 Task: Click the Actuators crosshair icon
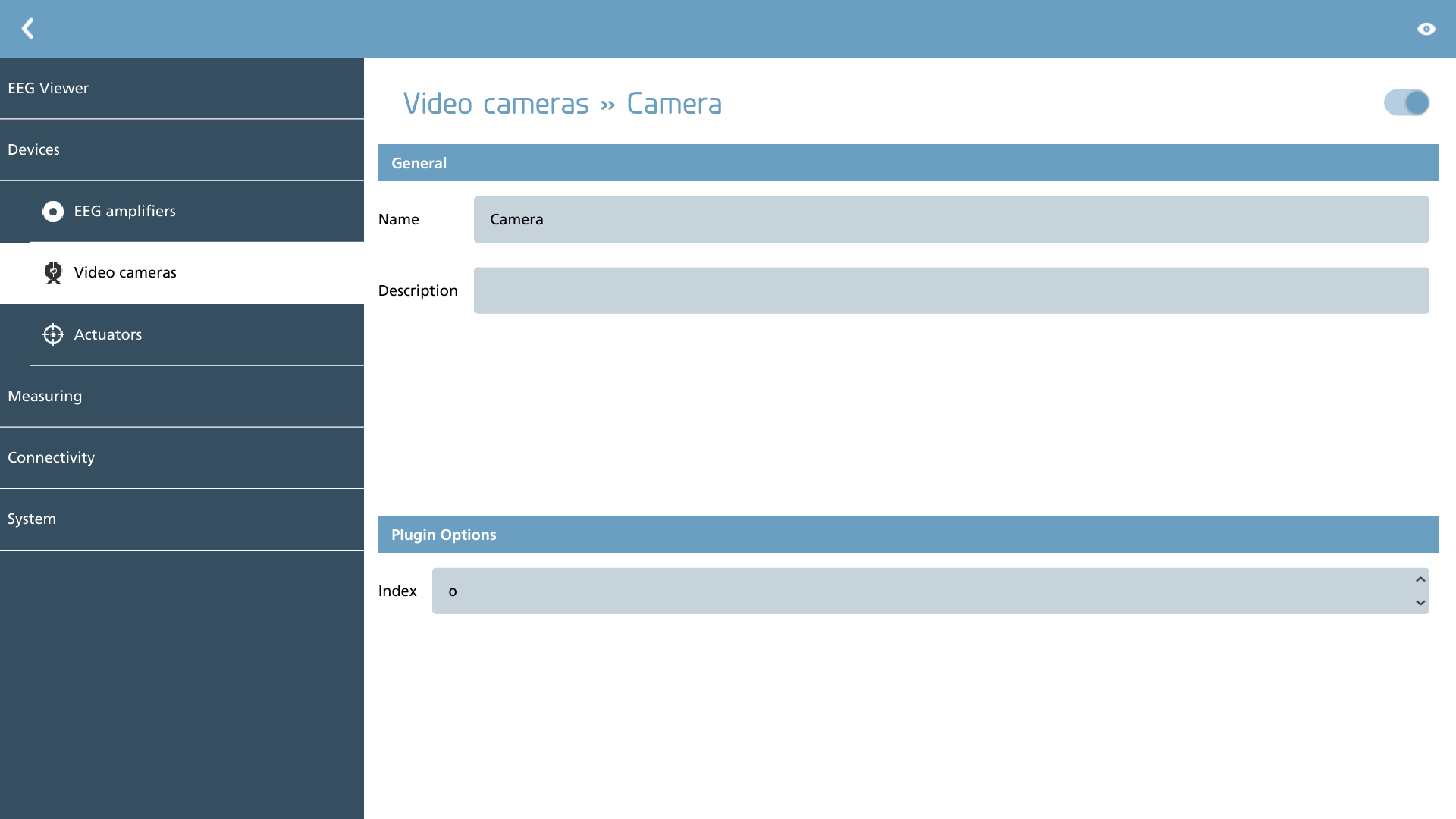point(53,334)
